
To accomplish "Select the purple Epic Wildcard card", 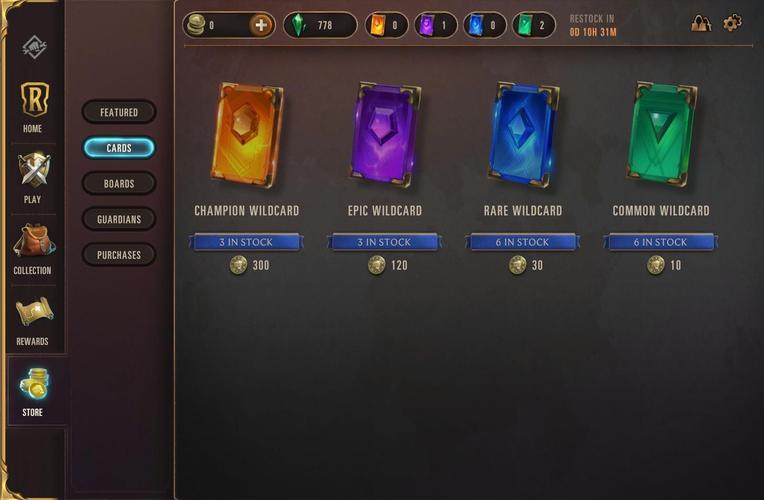I will coord(385,135).
